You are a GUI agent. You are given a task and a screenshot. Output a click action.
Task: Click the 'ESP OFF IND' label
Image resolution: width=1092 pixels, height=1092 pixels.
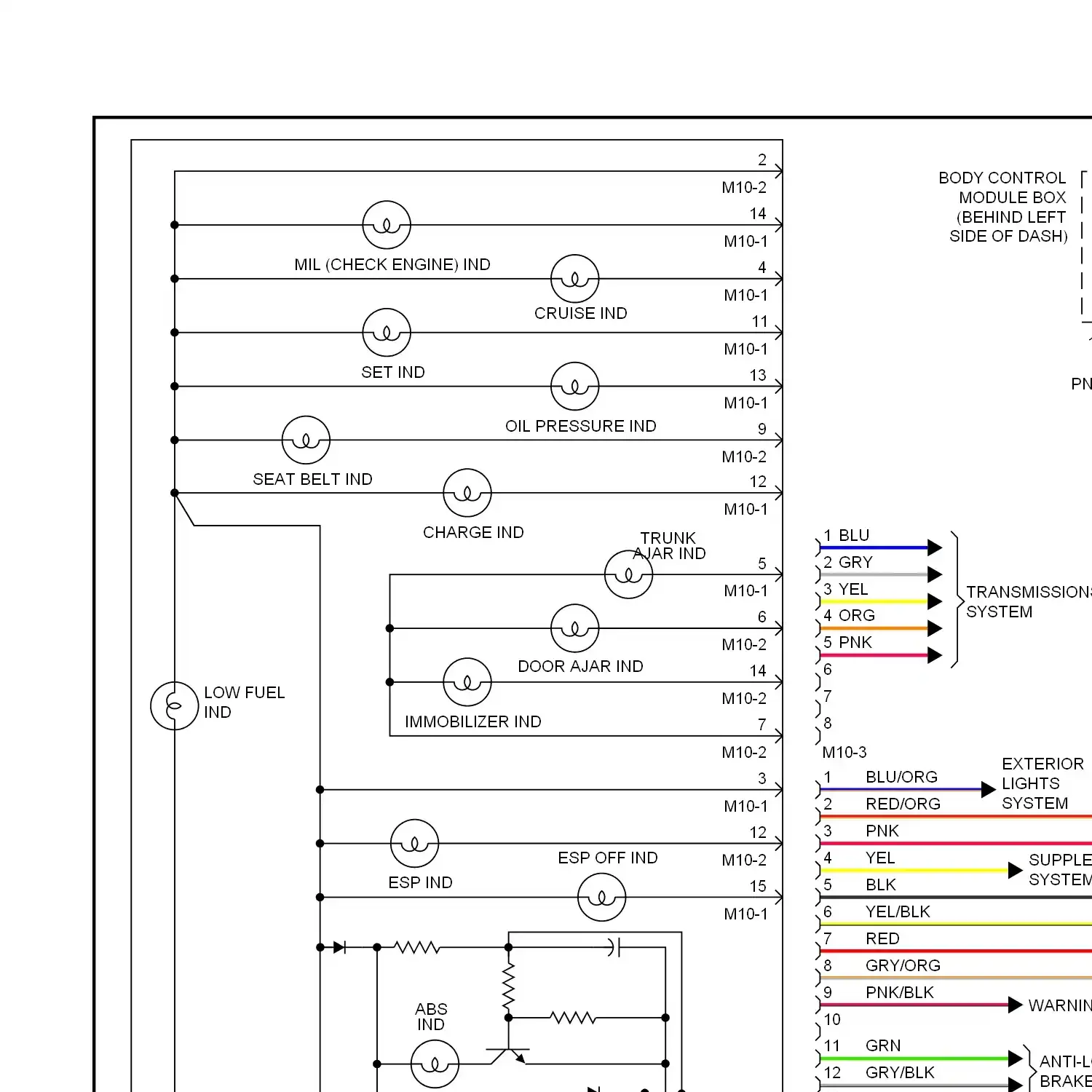(x=608, y=858)
